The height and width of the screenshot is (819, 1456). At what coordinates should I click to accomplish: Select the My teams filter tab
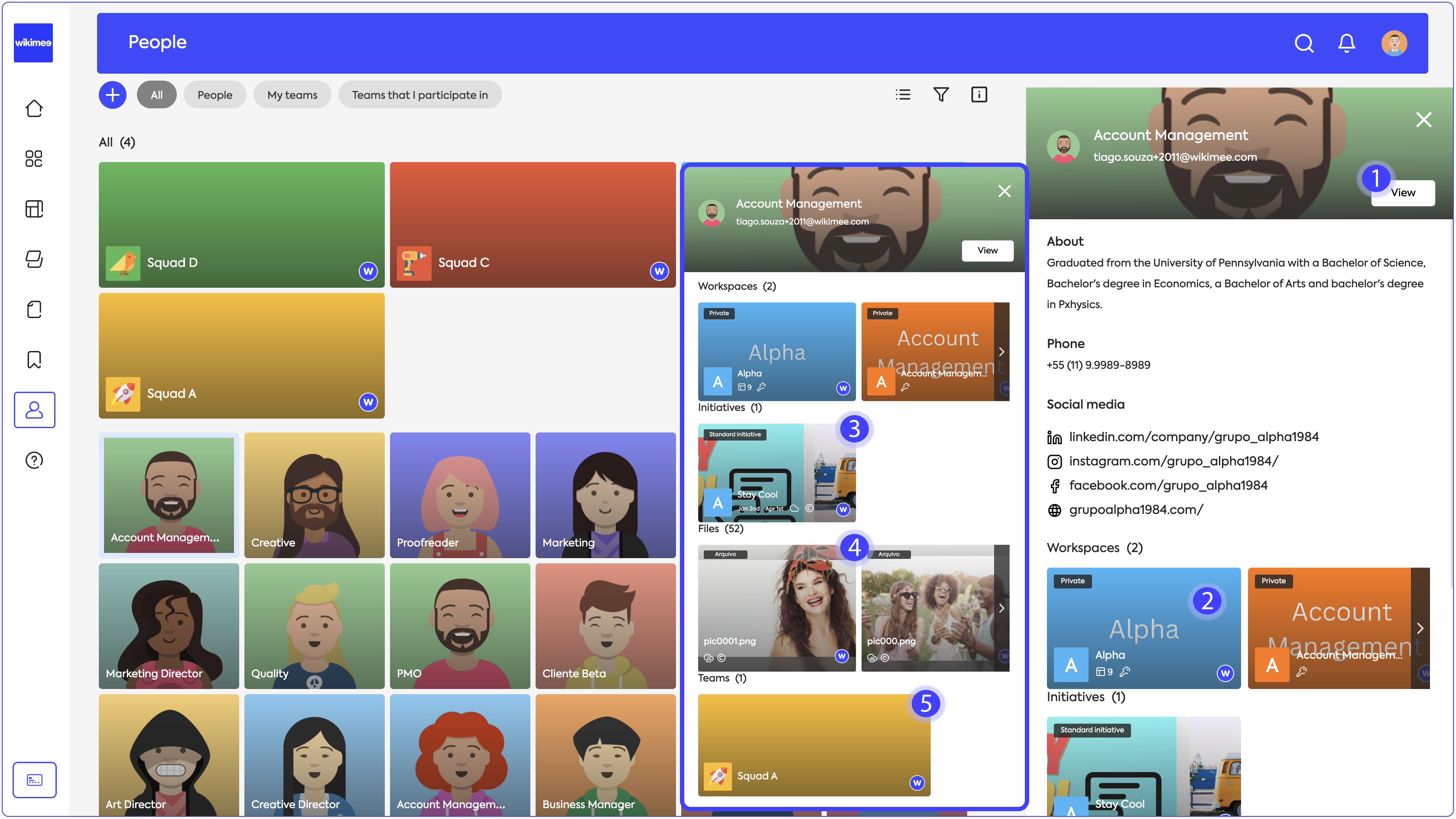[x=292, y=95]
